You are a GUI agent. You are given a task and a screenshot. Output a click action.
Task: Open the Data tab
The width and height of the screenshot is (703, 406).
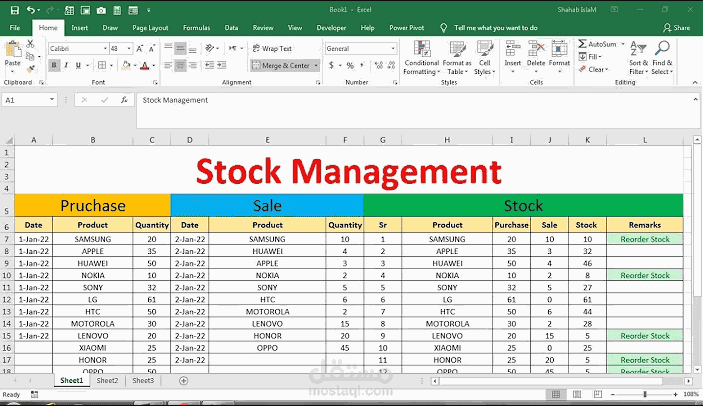click(231, 28)
